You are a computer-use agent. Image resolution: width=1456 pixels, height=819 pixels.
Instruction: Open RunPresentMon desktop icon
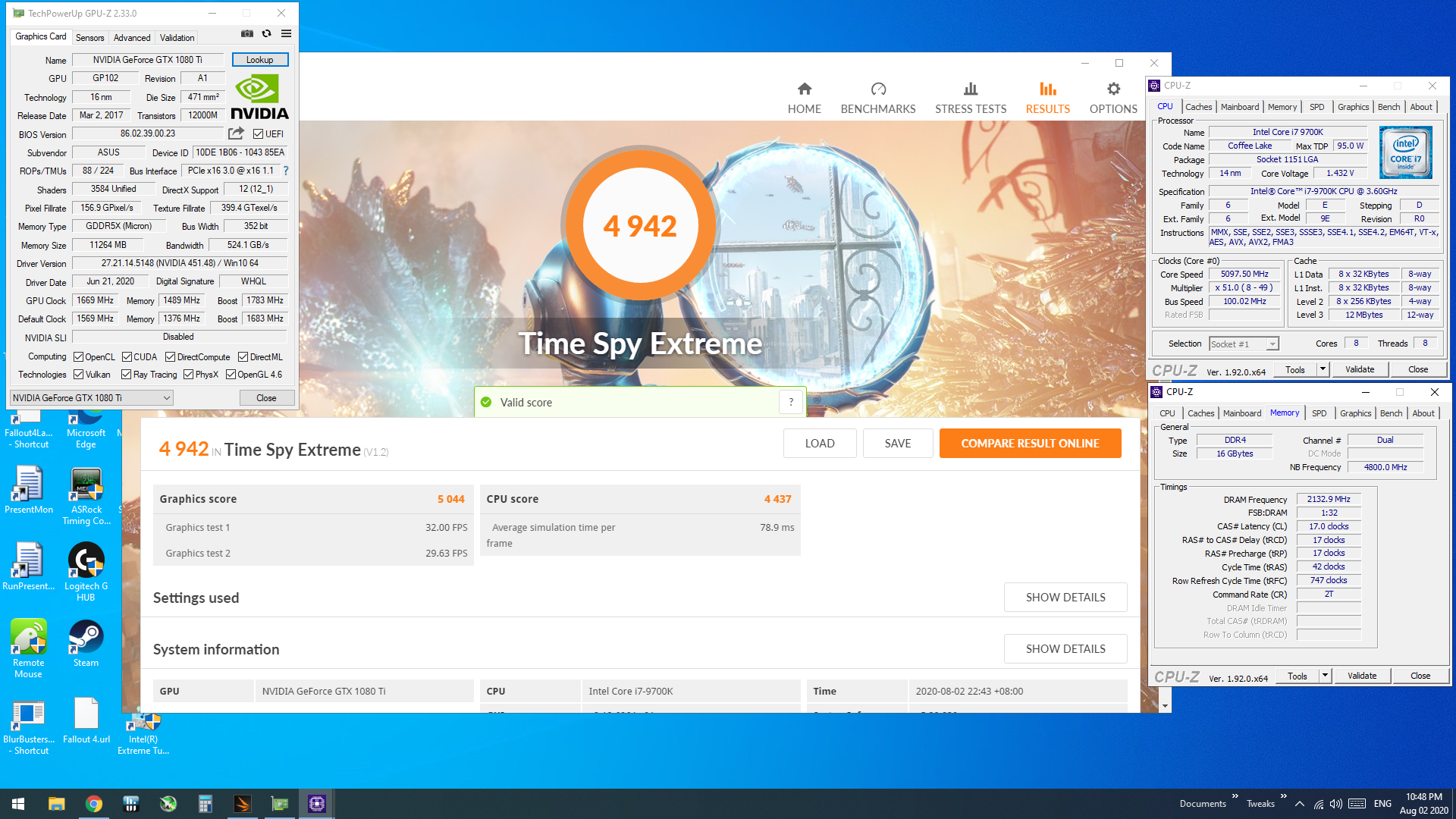click(x=29, y=566)
